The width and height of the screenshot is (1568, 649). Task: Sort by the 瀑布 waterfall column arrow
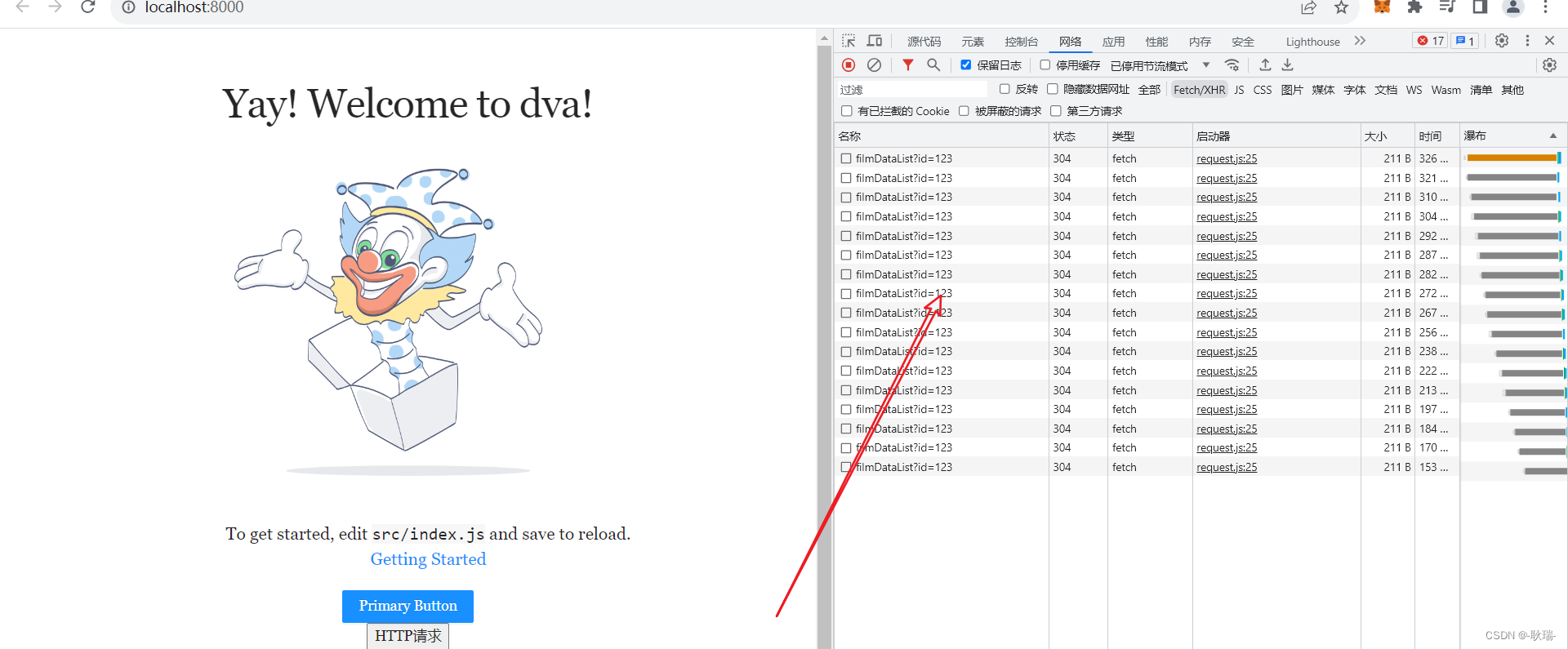(1553, 136)
